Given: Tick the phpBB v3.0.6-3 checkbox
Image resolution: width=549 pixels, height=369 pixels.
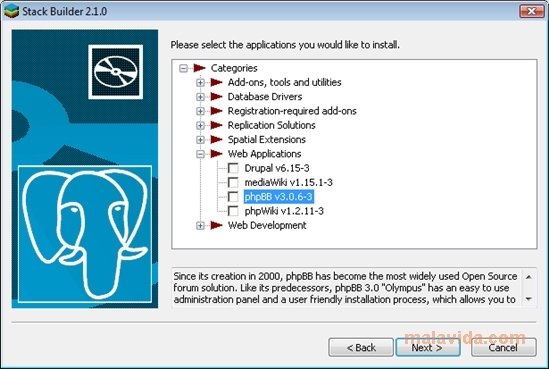Looking at the screenshot, I should [233, 197].
